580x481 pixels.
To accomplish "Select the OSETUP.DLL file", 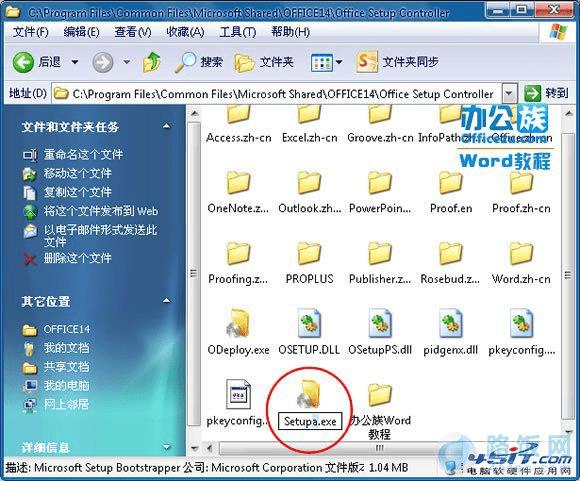I will pyautogui.click(x=309, y=333).
